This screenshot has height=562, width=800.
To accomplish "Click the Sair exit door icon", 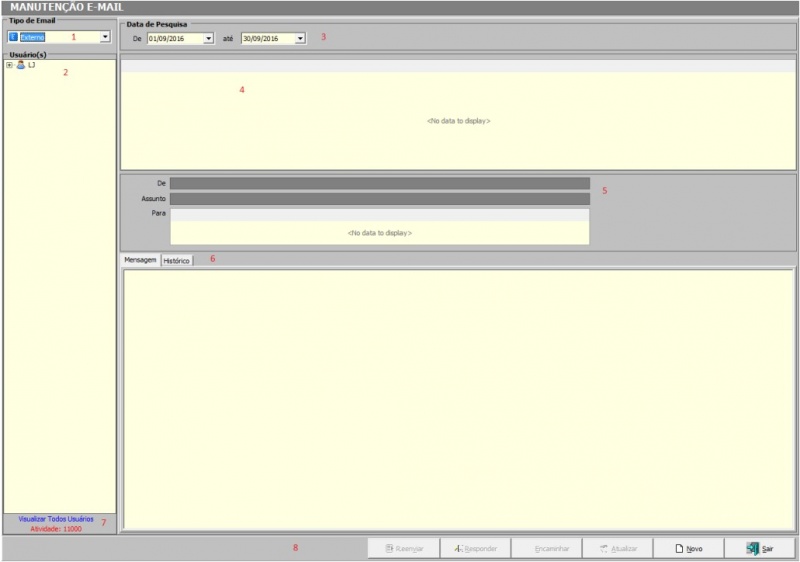I will coord(752,549).
